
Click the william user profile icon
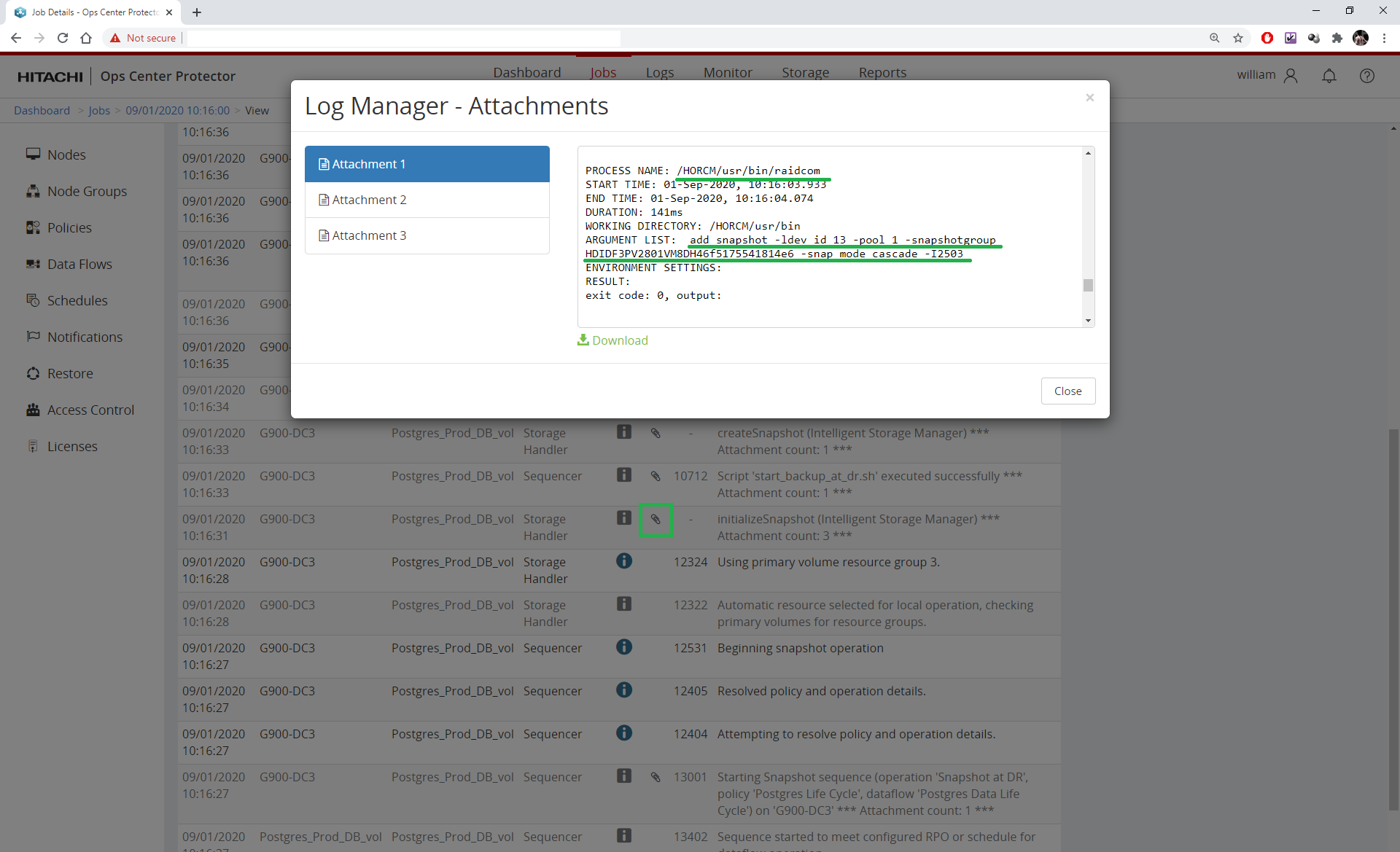1291,76
